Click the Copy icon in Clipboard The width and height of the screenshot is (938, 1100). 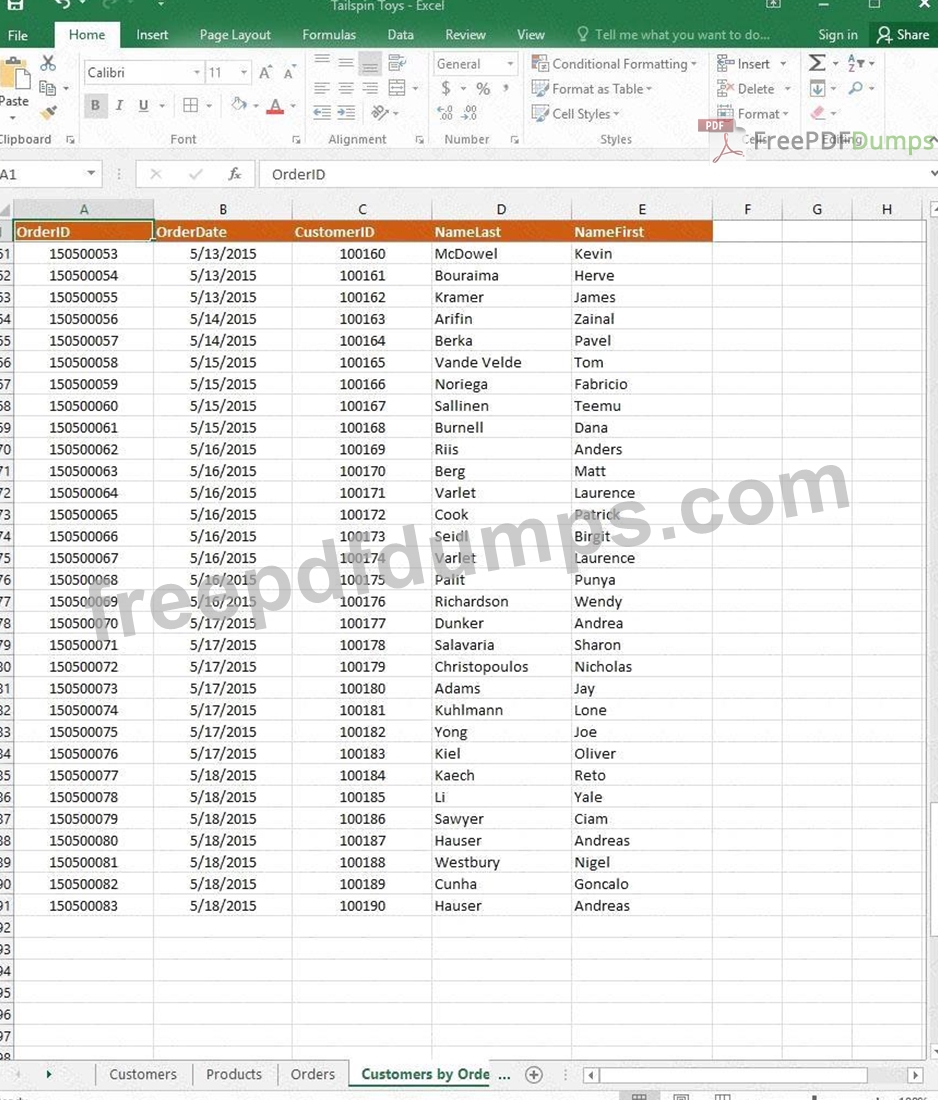[x=48, y=88]
